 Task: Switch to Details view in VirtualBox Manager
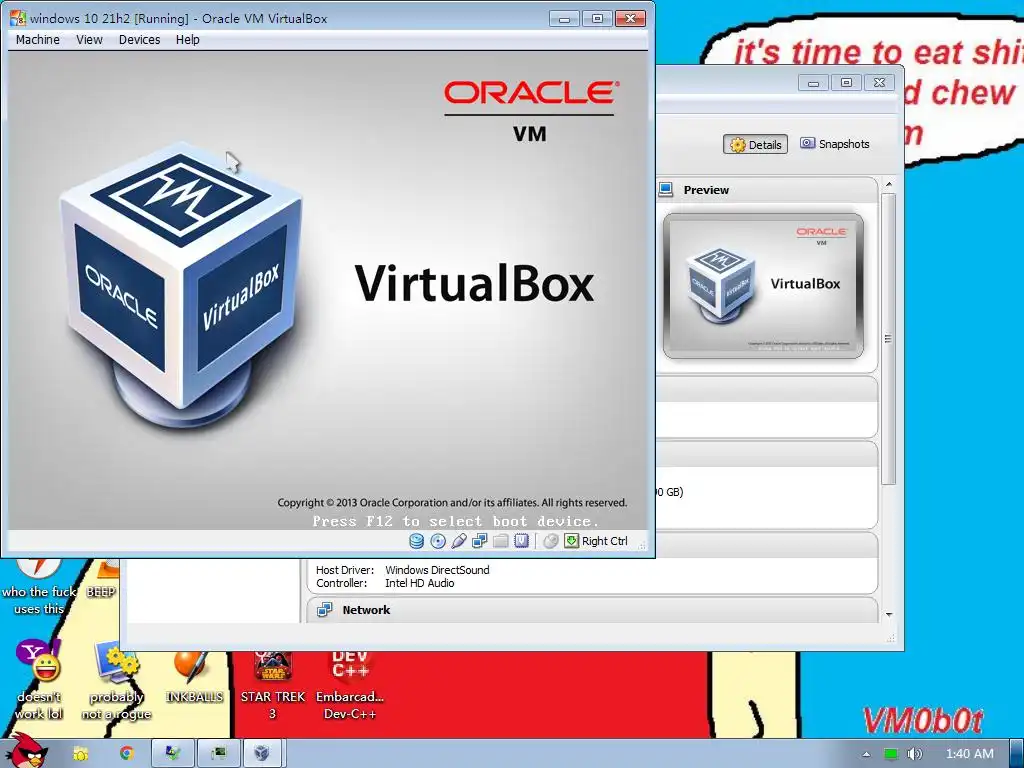coord(756,144)
